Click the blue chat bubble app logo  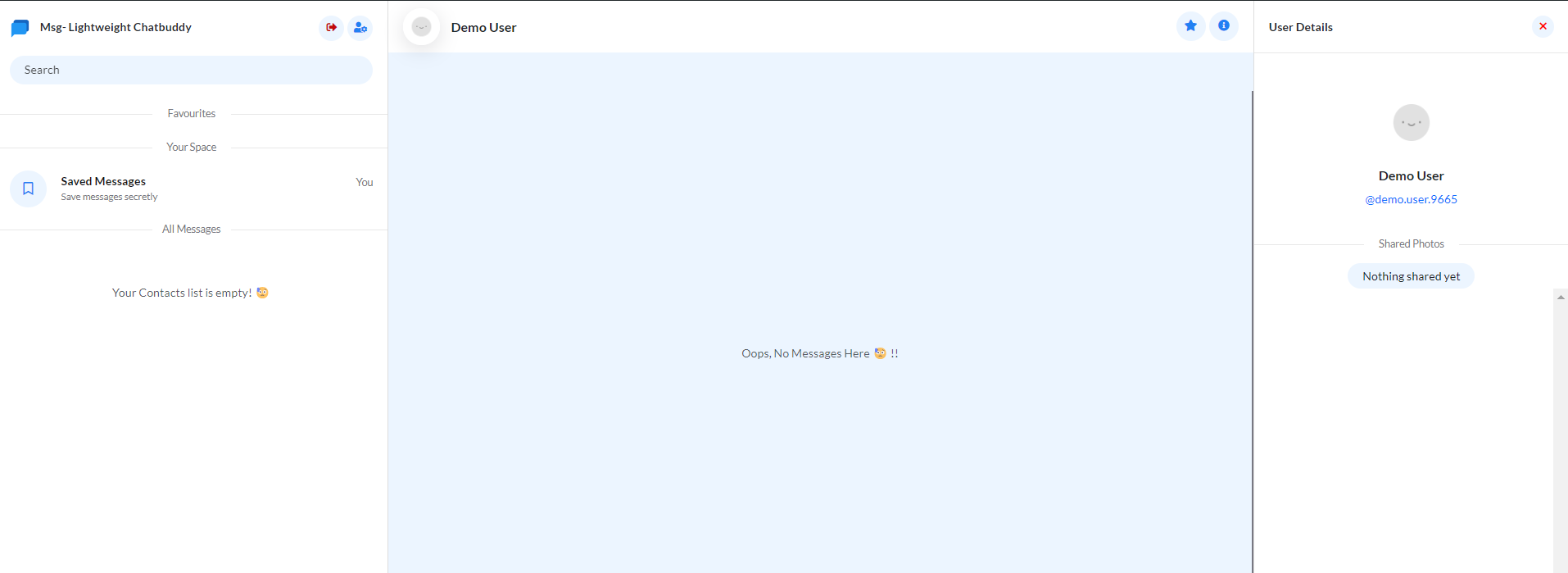coord(20,28)
